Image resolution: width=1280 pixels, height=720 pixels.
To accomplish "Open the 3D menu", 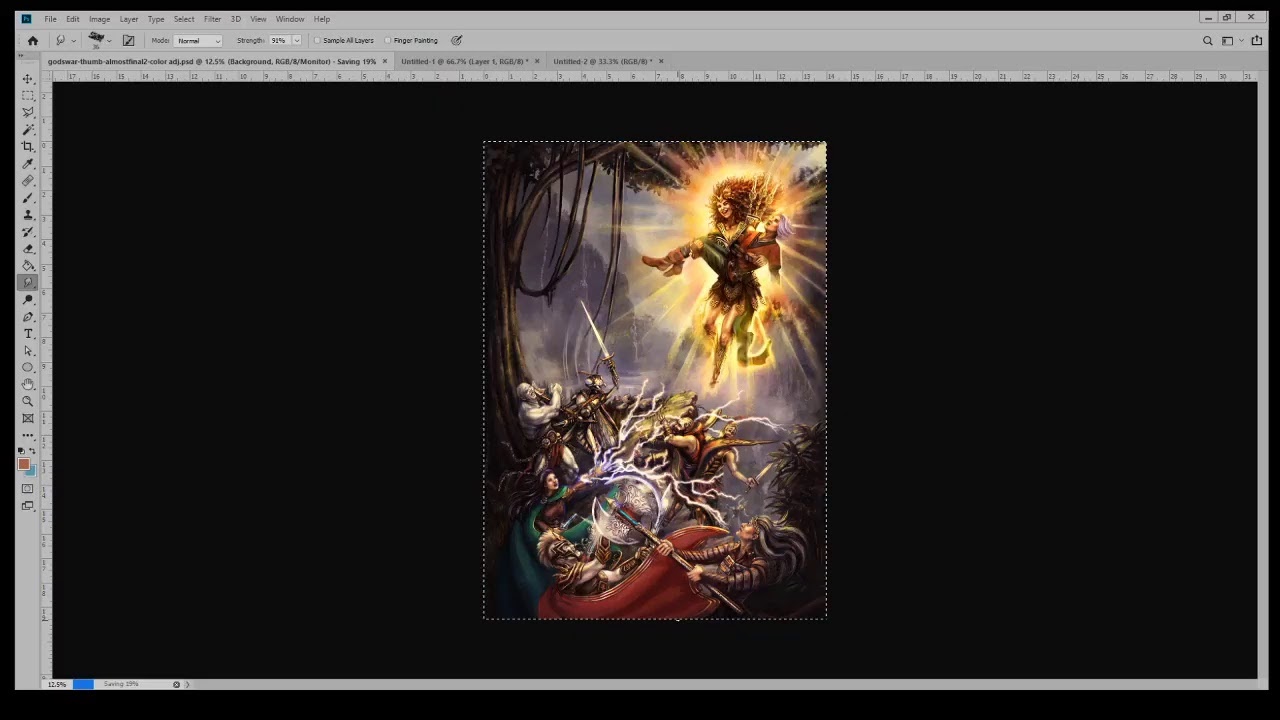I will (236, 19).
